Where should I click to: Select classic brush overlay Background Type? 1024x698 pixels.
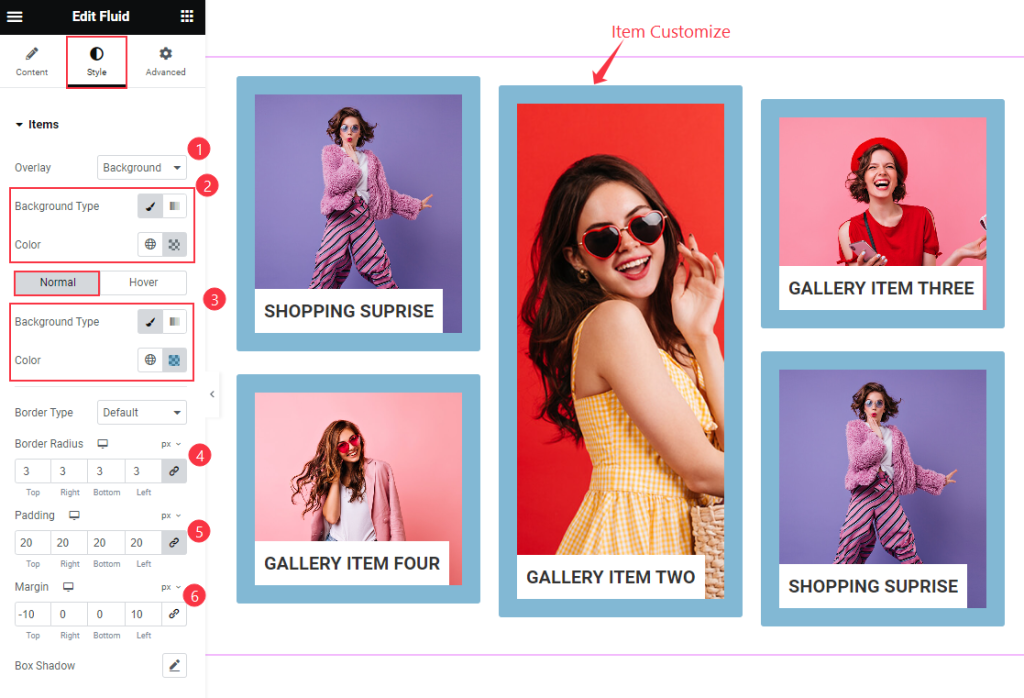(x=150, y=206)
